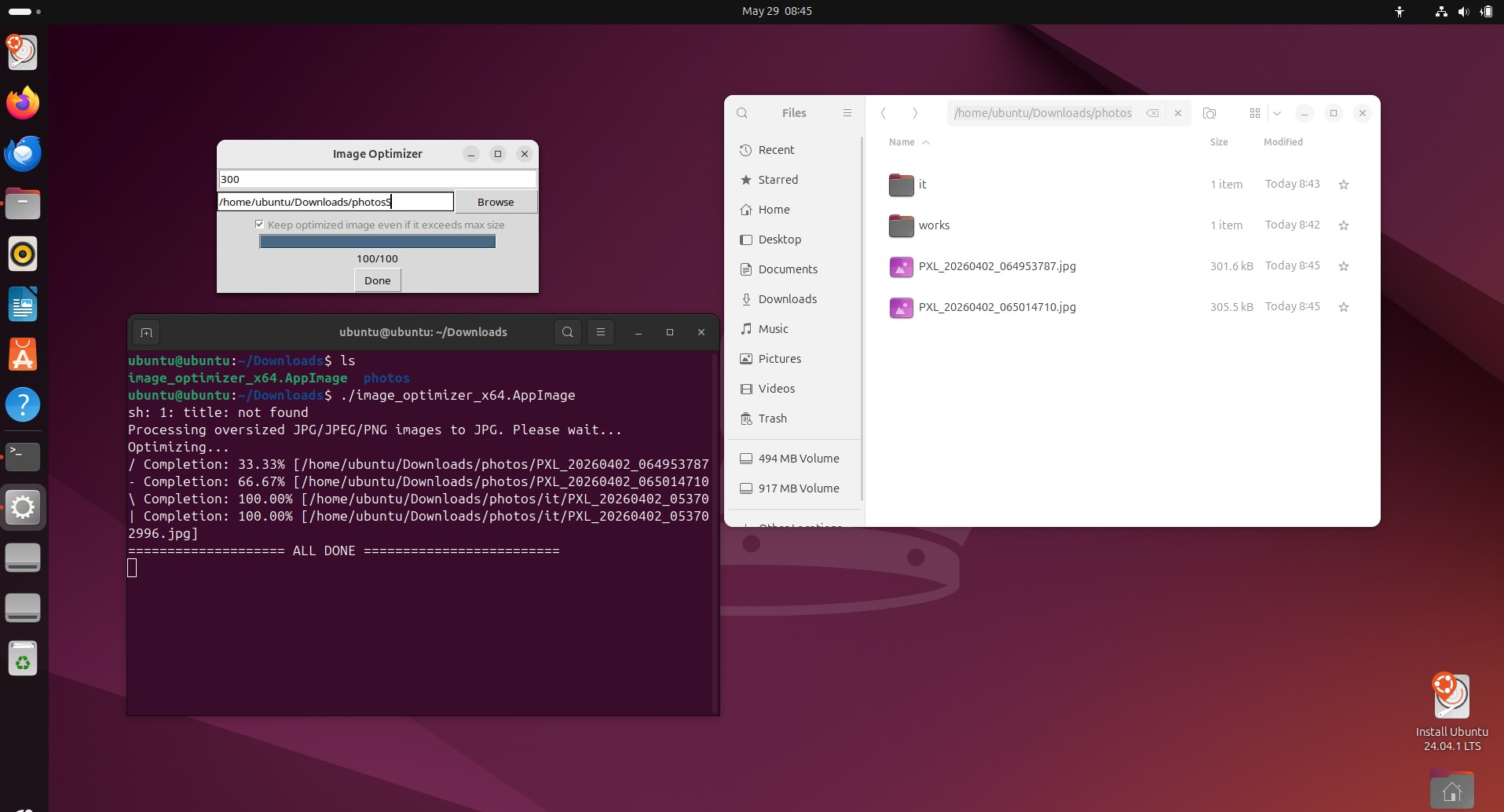This screenshot has width=1504, height=812.
Task: Open accessibility menu in top bar
Action: click(1400, 12)
